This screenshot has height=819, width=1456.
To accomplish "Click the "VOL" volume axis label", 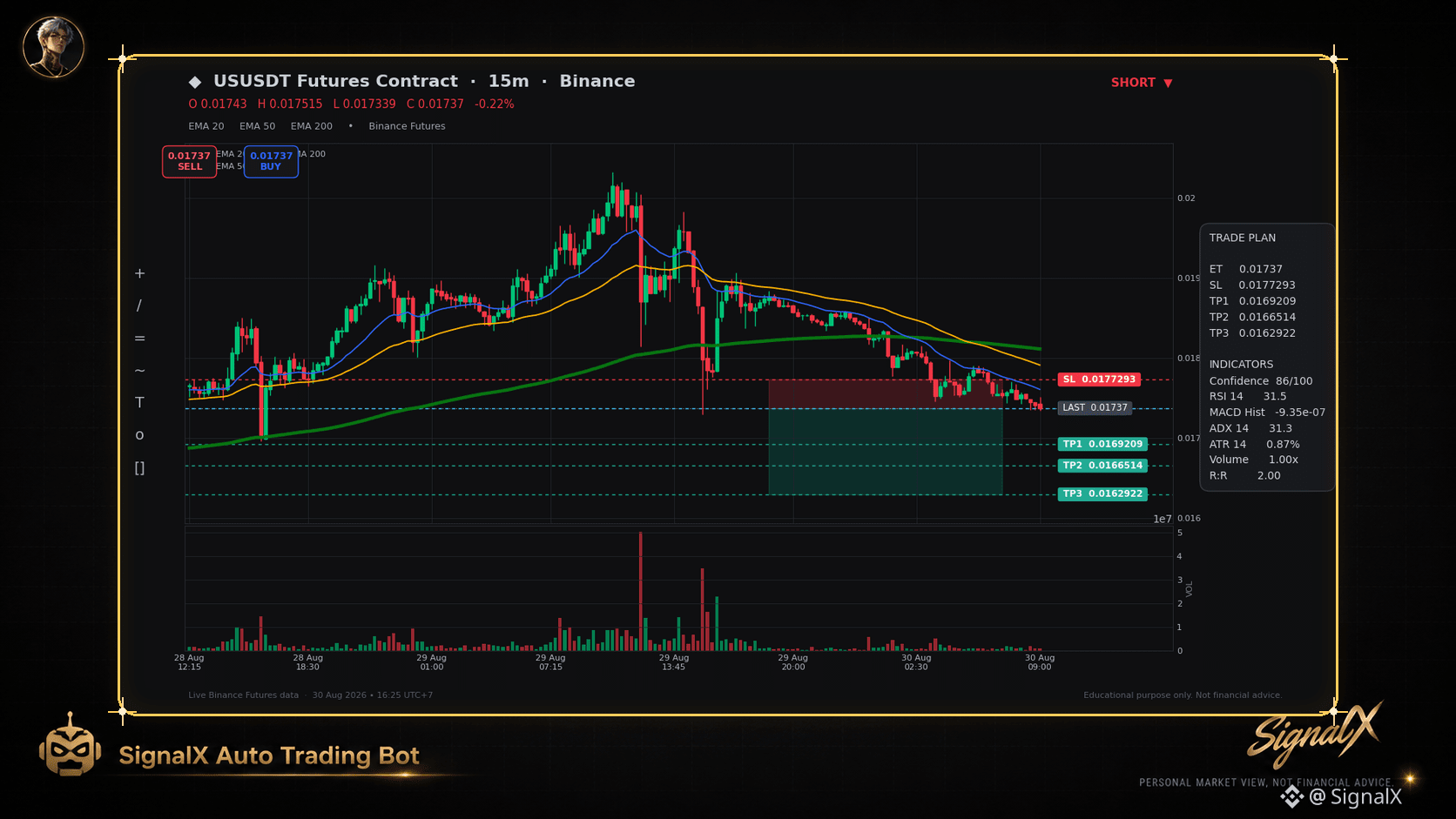I will (x=1190, y=589).
